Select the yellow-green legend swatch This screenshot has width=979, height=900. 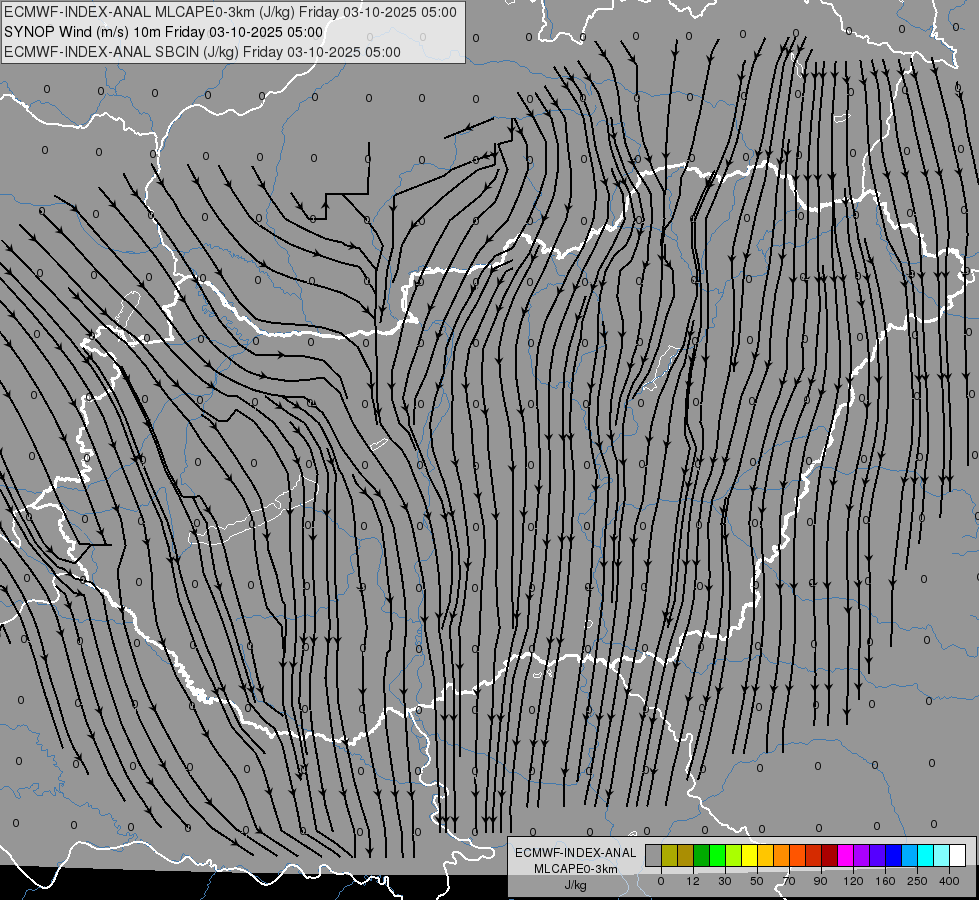[733, 855]
